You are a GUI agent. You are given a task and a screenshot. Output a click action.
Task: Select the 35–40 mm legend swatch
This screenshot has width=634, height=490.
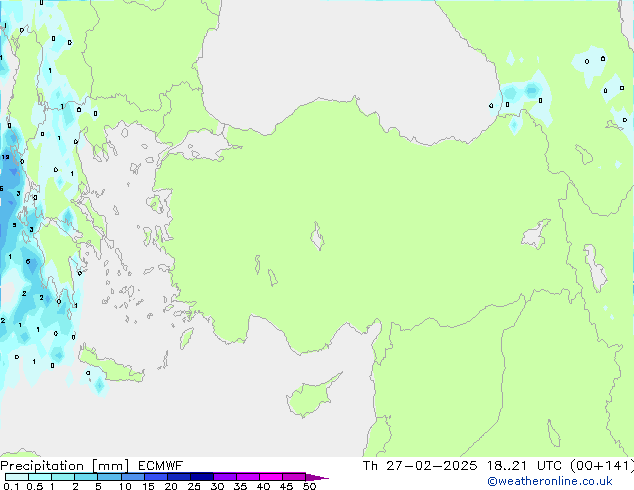pos(248,477)
